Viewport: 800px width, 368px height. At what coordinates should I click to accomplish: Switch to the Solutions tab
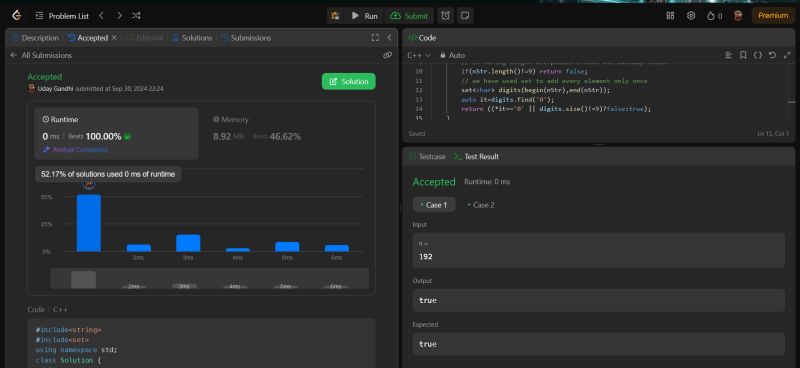[192, 38]
